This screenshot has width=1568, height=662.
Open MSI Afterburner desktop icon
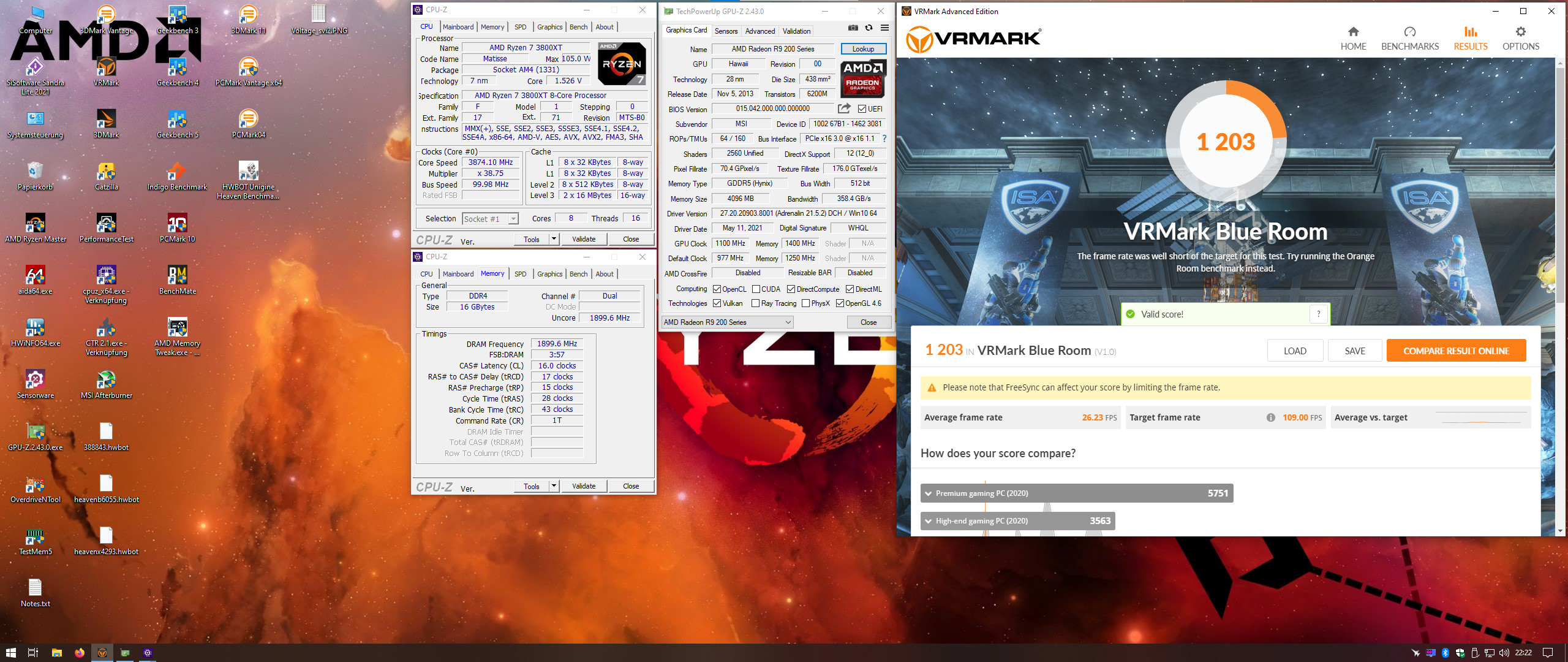pyautogui.click(x=107, y=384)
